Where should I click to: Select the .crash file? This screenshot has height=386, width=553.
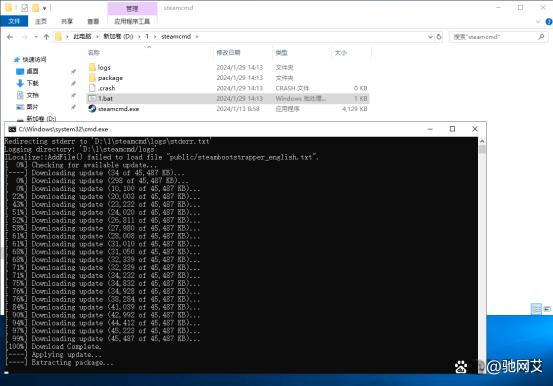[106, 88]
